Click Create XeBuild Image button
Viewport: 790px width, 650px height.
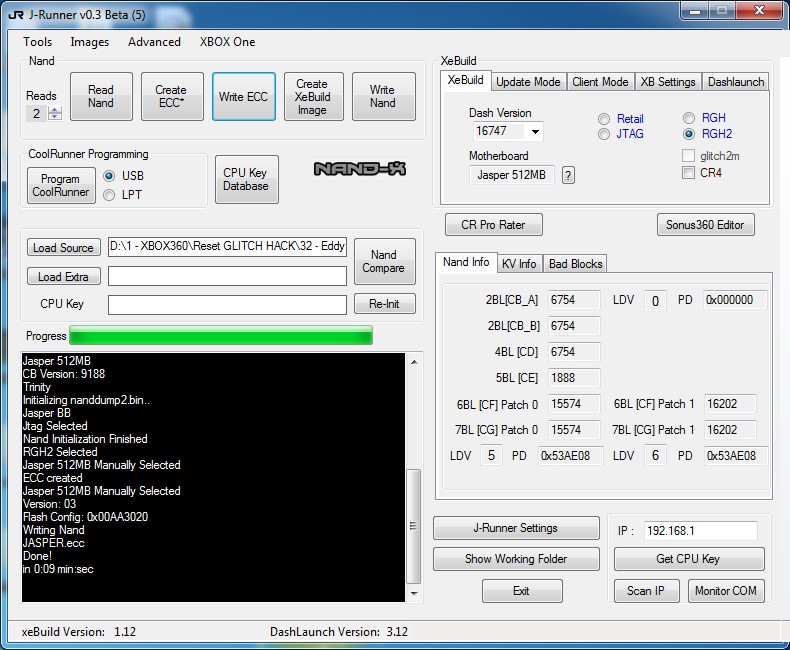[313, 96]
